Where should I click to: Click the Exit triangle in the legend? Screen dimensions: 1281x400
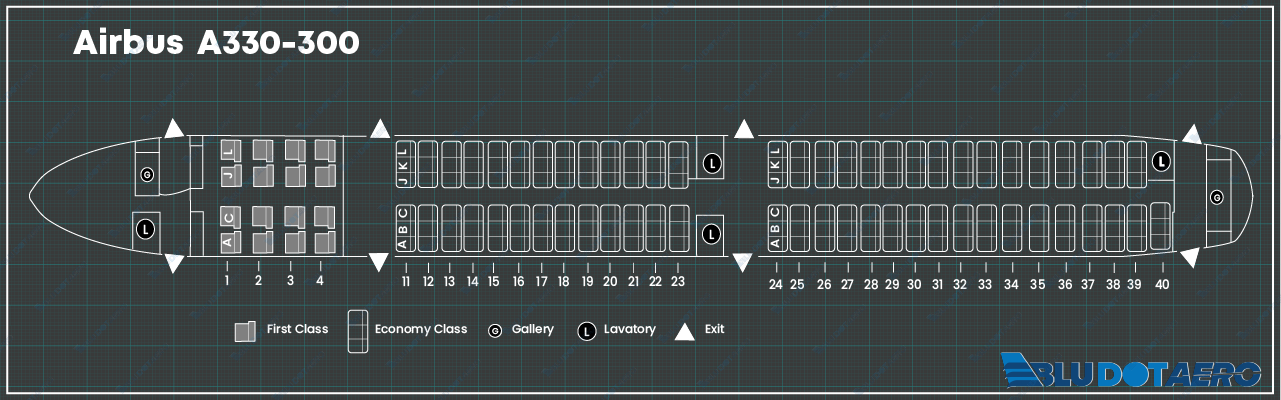[x=685, y=332]
